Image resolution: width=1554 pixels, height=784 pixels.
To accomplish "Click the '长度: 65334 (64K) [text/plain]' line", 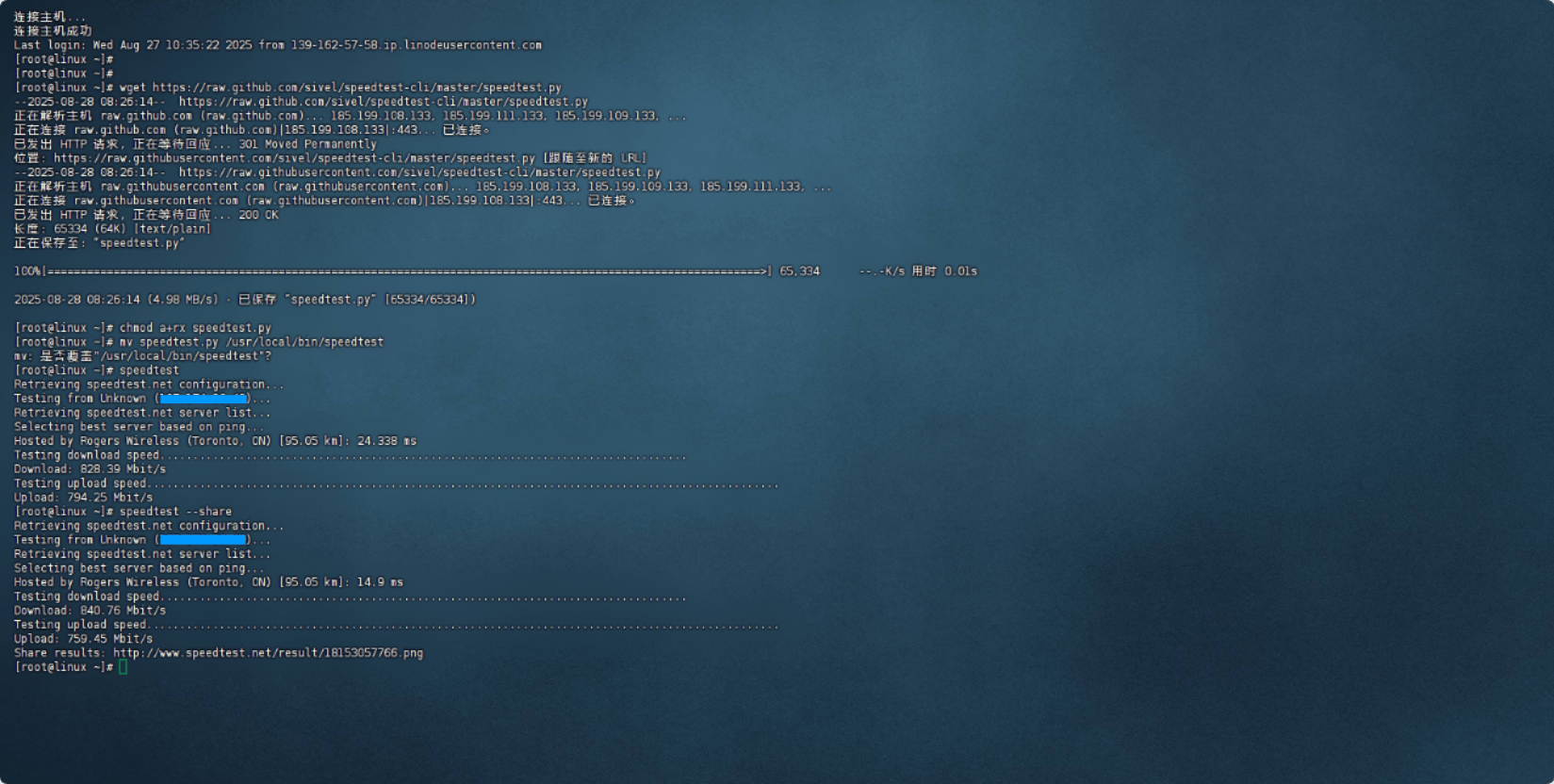I will click(x=112, y=229).
